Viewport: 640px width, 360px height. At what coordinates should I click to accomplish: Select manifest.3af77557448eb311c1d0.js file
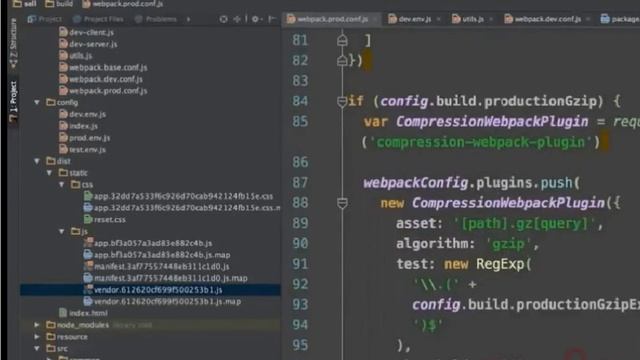(x=162, y=266)
